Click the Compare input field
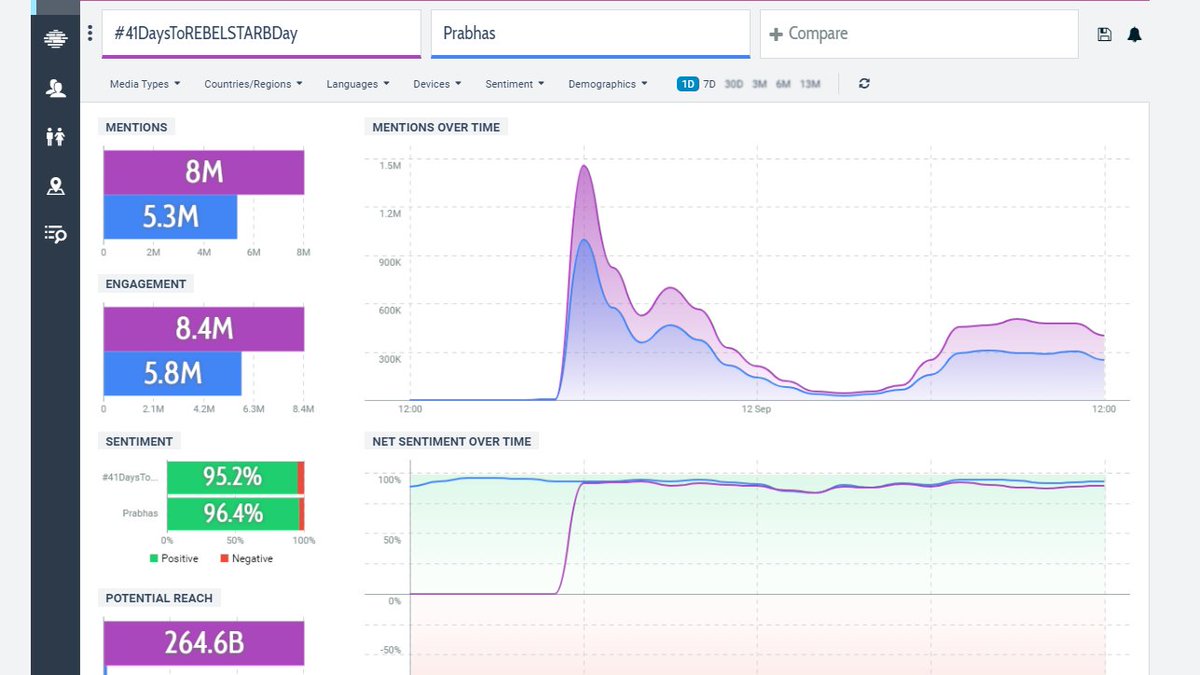The width and height of the screenshot is (1200, 675). click(919, 34)
